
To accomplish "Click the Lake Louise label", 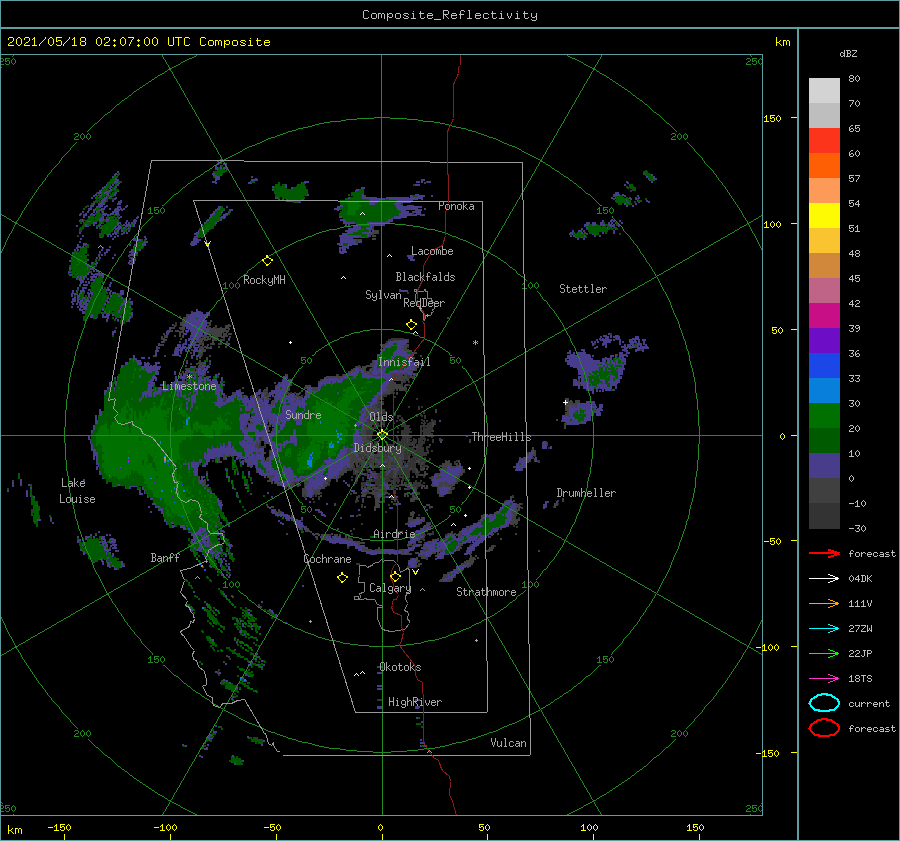I will point(77,491).
